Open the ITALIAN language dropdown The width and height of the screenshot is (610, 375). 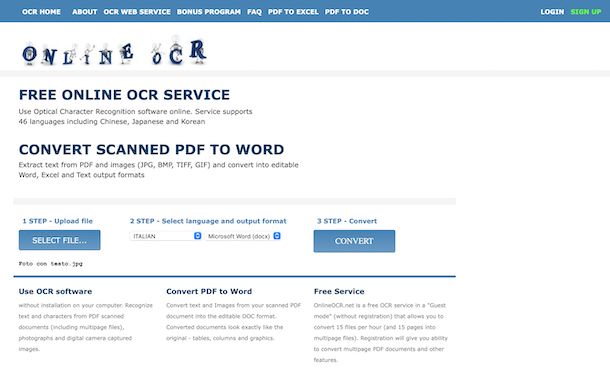point(166,236)
